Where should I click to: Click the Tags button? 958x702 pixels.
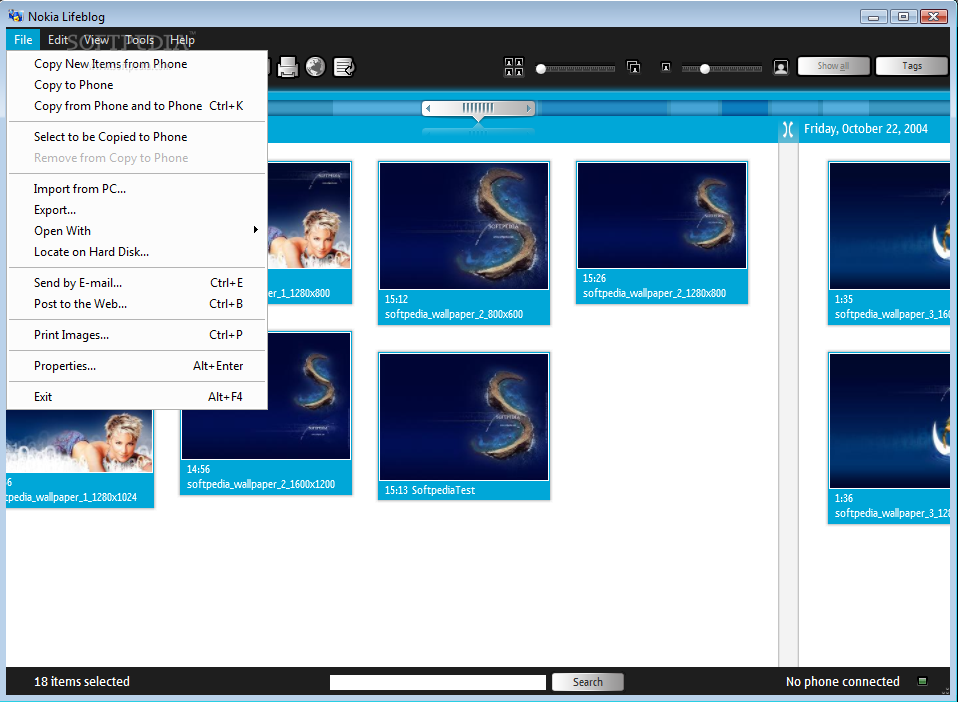[912, 66]
